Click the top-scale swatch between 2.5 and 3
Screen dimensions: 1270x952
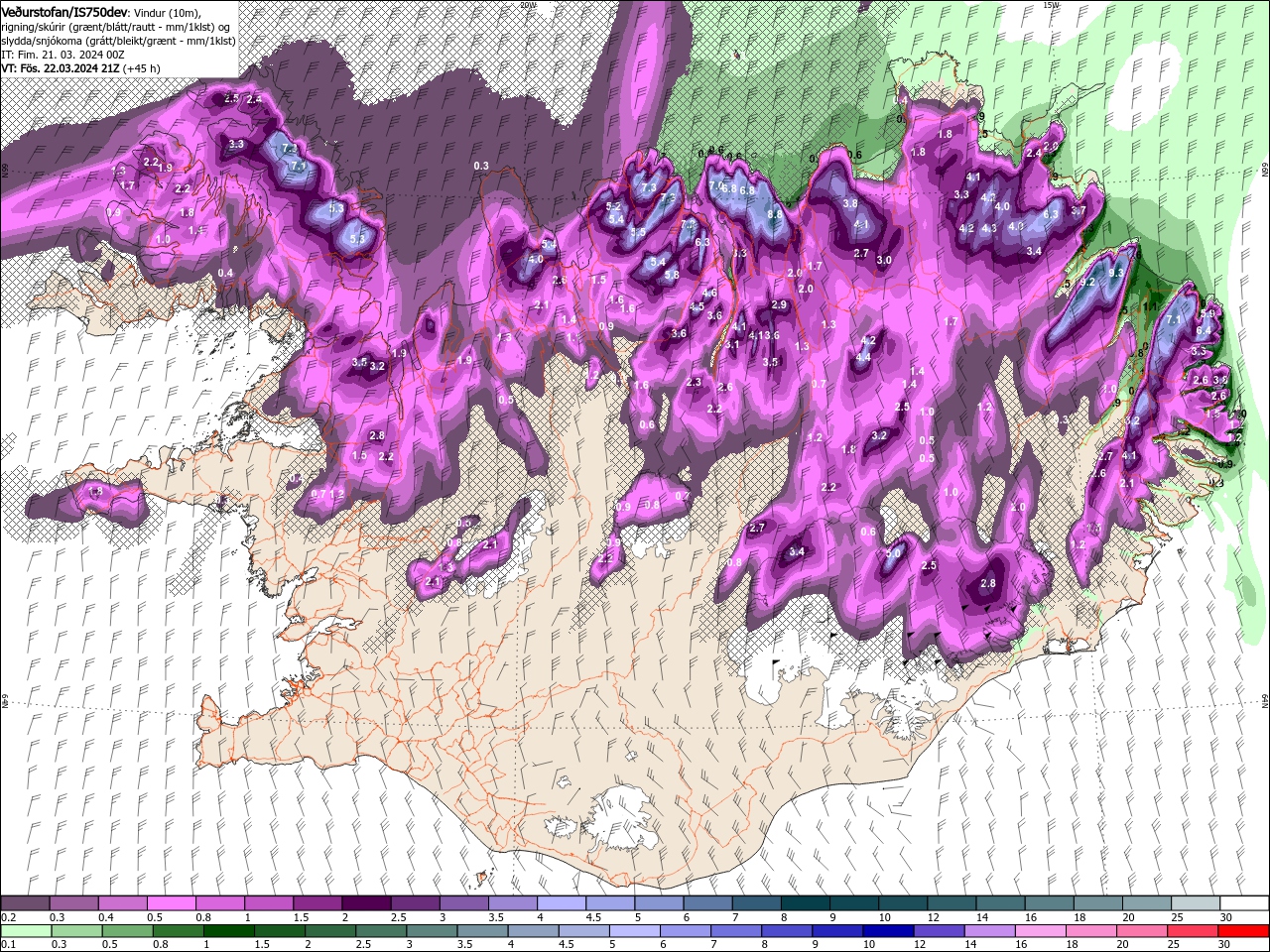point(415,903)
